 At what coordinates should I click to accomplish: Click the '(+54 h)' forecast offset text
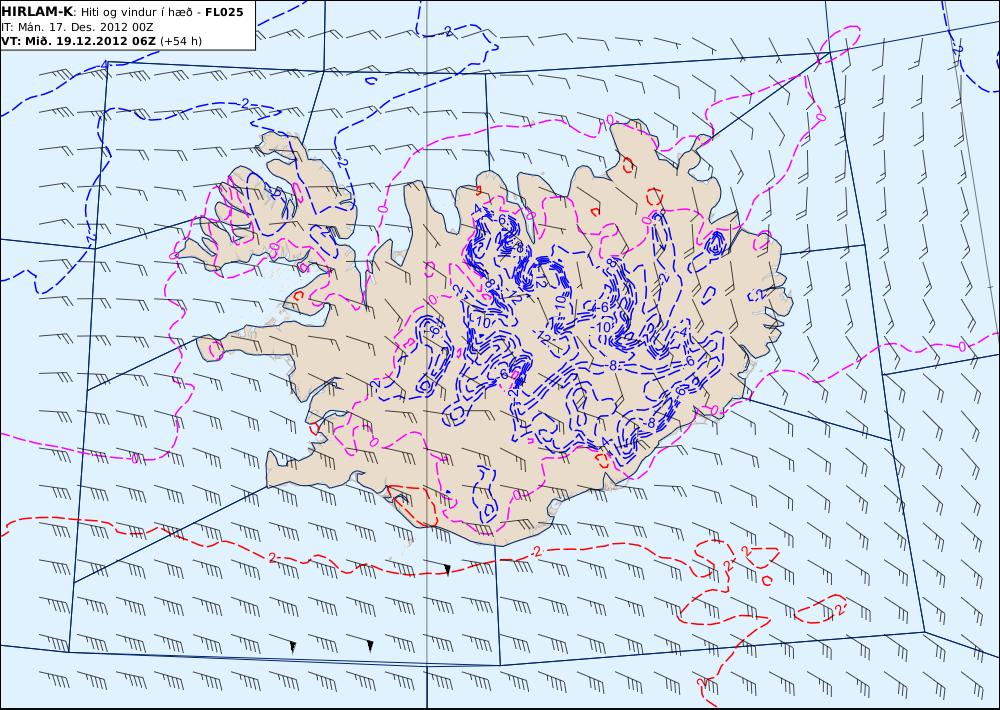(180, 41)
